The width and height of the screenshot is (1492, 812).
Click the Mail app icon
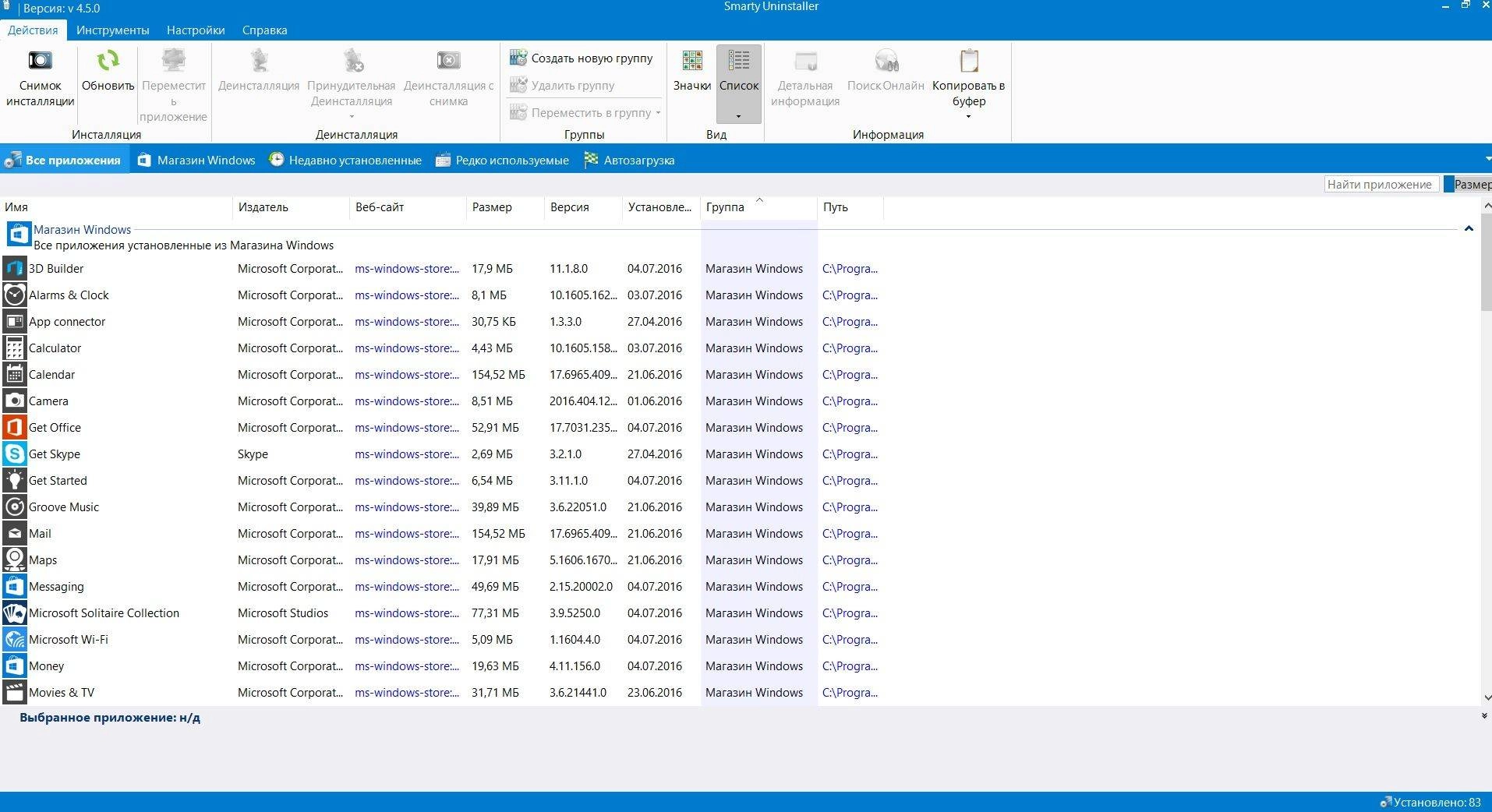point(15,534)
